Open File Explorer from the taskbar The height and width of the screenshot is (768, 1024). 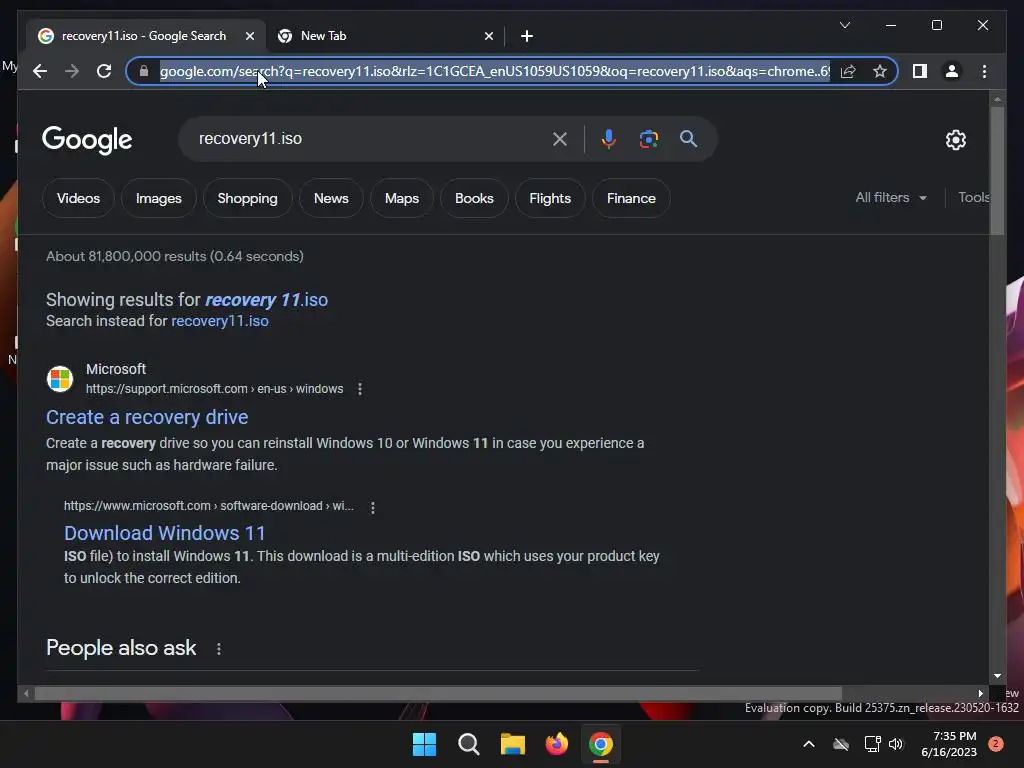513,744
